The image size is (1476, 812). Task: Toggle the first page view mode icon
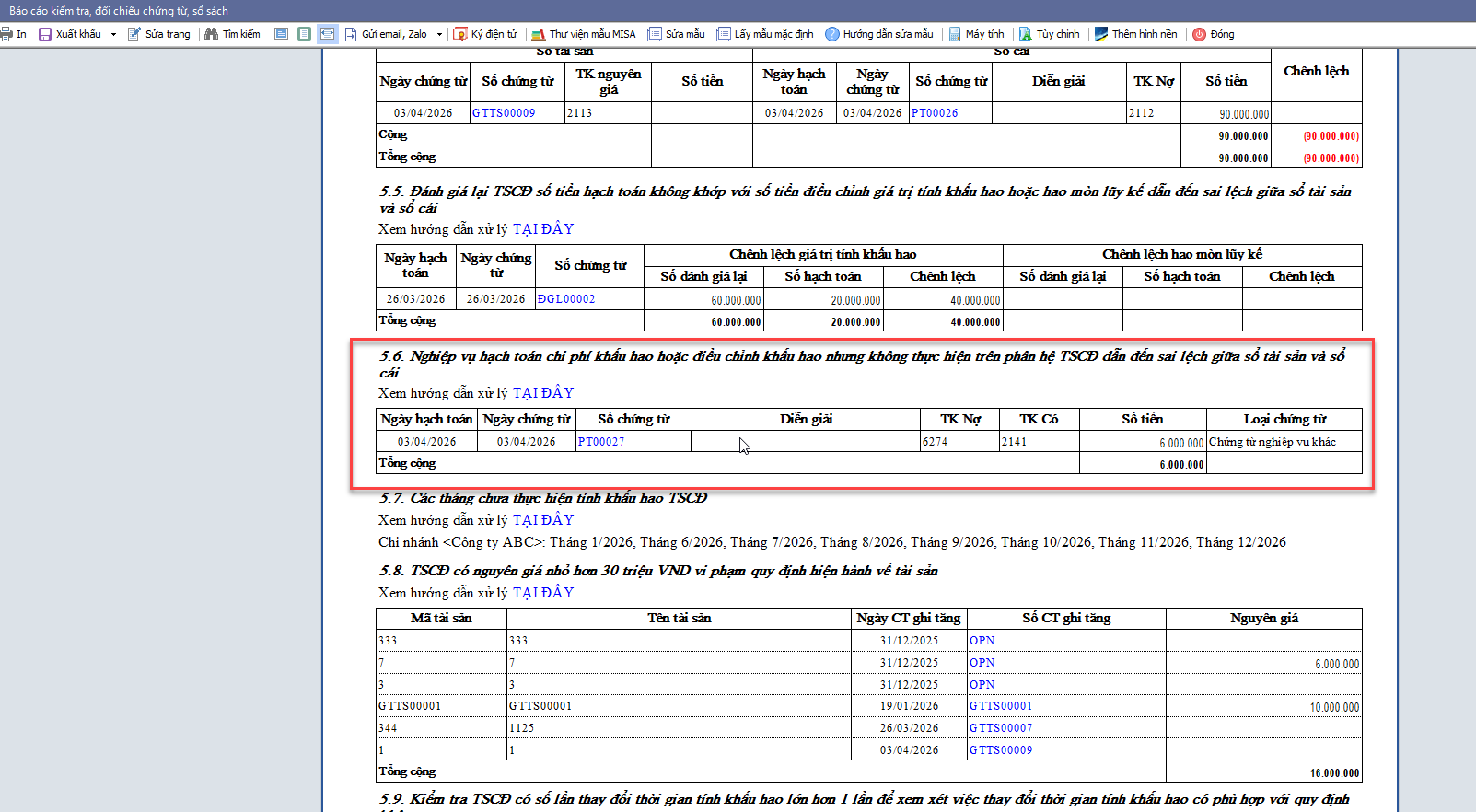(282, 34)
